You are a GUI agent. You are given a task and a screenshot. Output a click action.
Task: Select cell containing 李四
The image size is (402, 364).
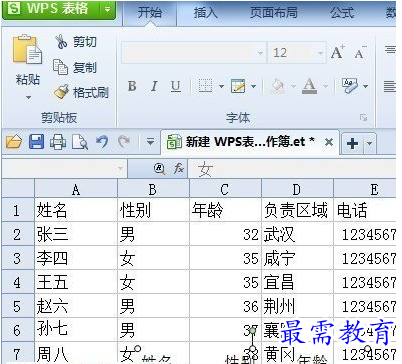click(76, 258)
